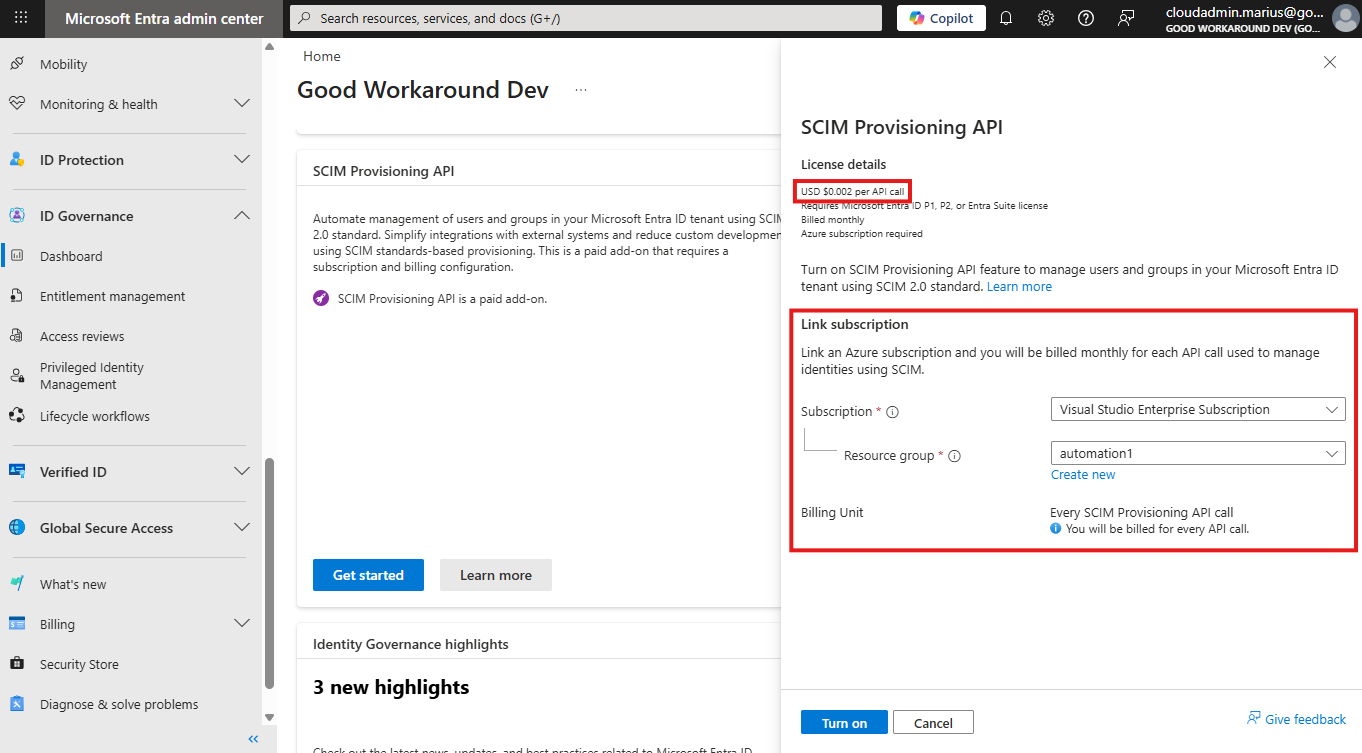Close the SCIM Provisioning API panel
The height and width of the screenshot is (753, 1362).
(x=1329, y=62)
